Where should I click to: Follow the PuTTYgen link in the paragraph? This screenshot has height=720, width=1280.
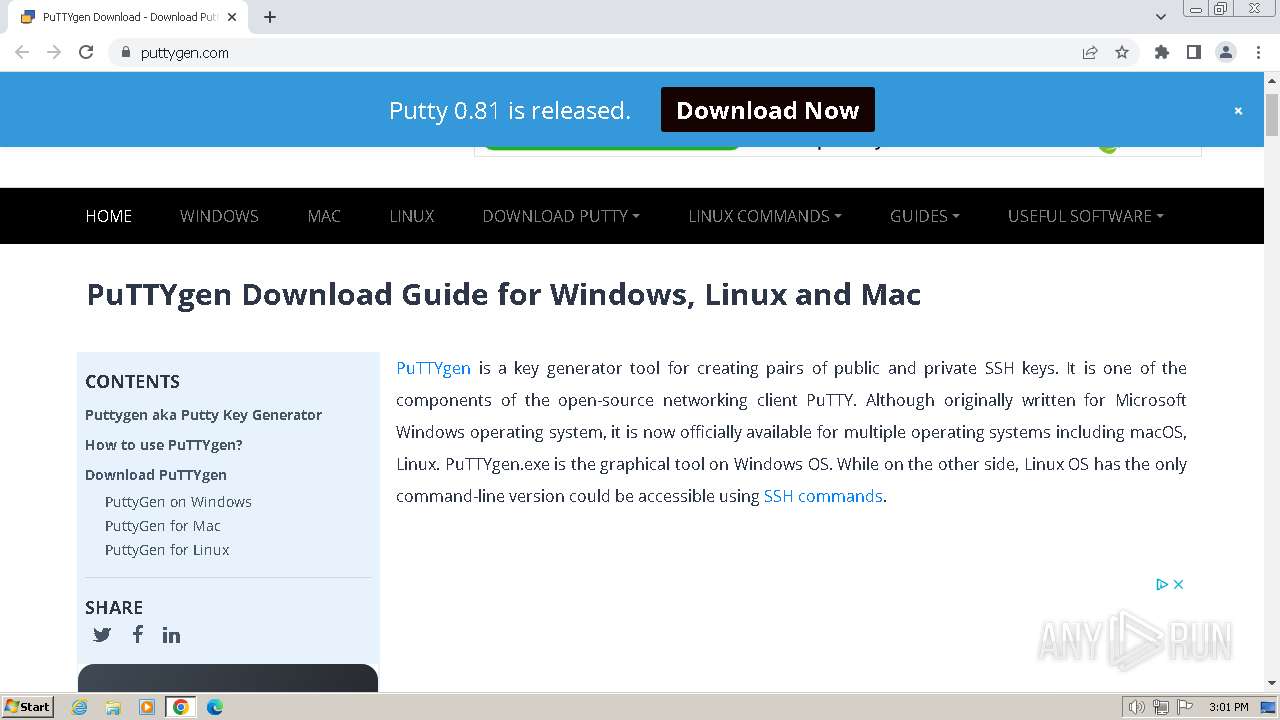point(433,368)
